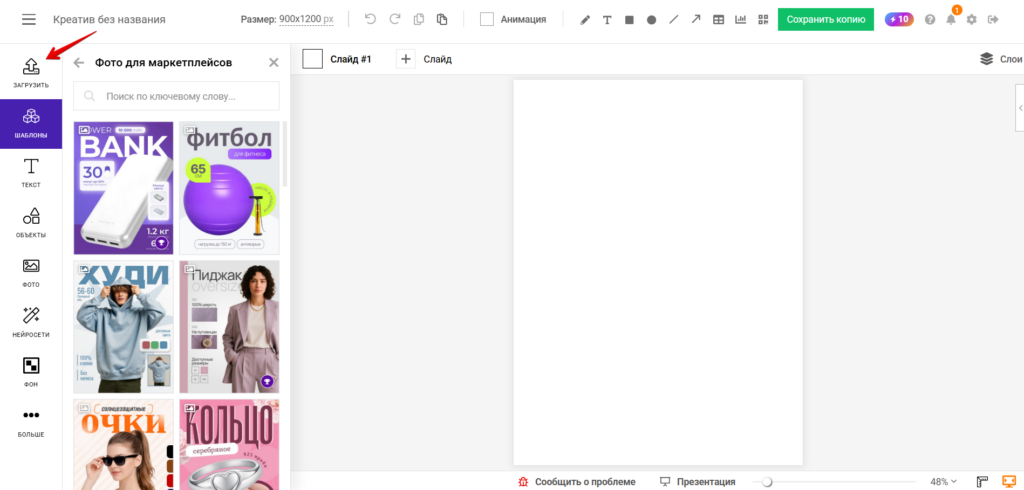Open the Фото sidebar section
Viewport: 1024px width, 490px height.
[x=31, y=272]
